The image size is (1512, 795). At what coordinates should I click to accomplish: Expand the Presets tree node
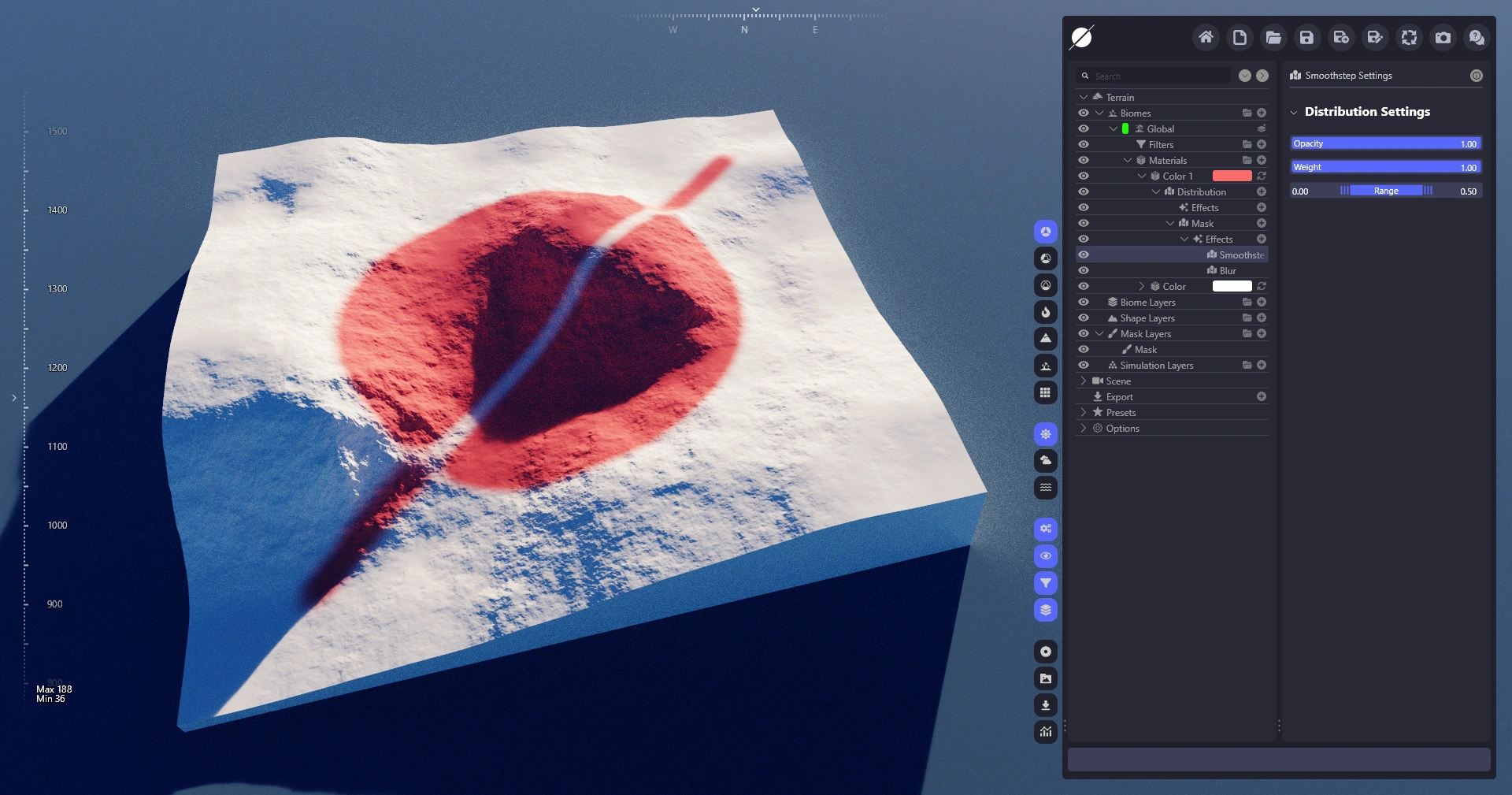(x=1084, y=413)
